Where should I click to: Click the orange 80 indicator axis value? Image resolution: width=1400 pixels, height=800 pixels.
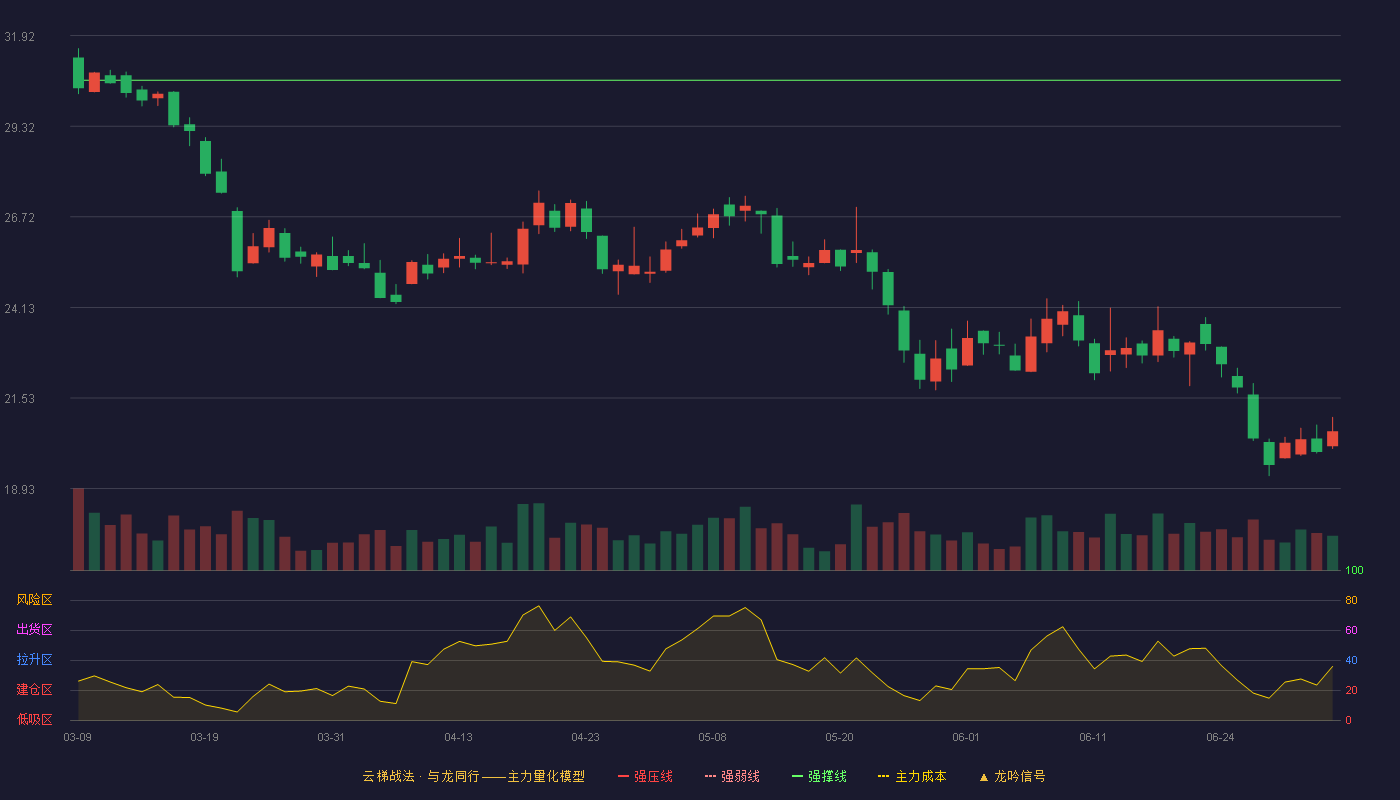tap(1351, 600)
